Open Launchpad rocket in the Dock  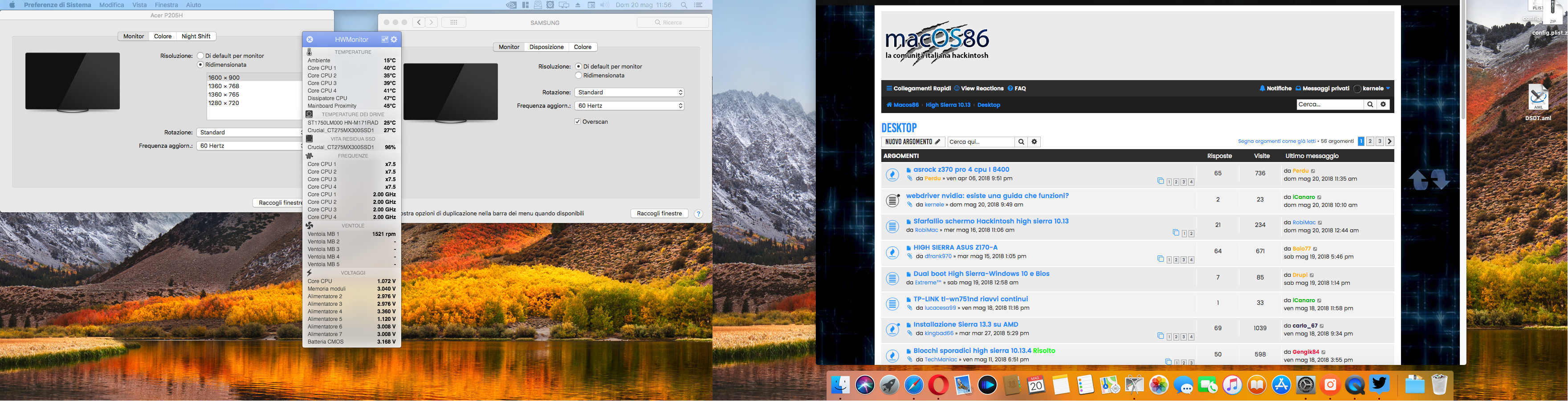(889, 385)
